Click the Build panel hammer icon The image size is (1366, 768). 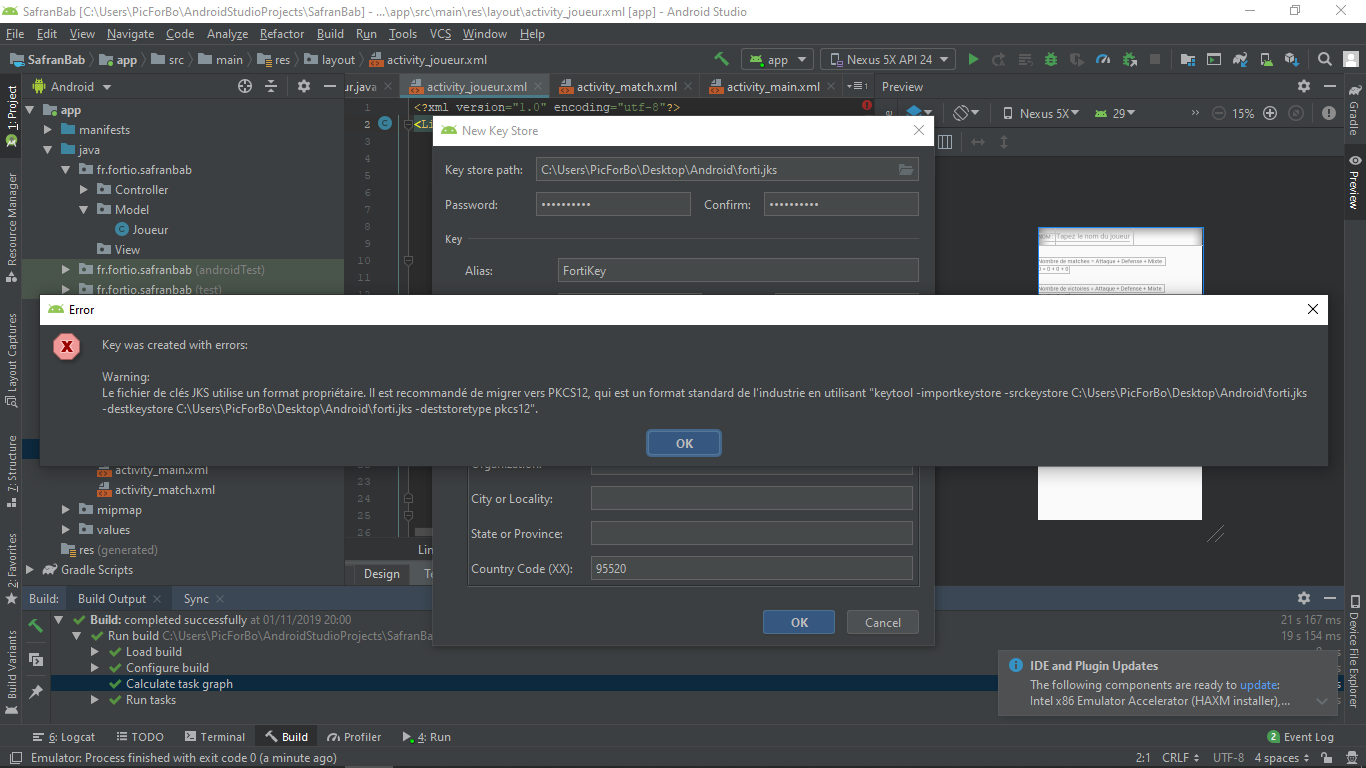click(x=35, y=626)
